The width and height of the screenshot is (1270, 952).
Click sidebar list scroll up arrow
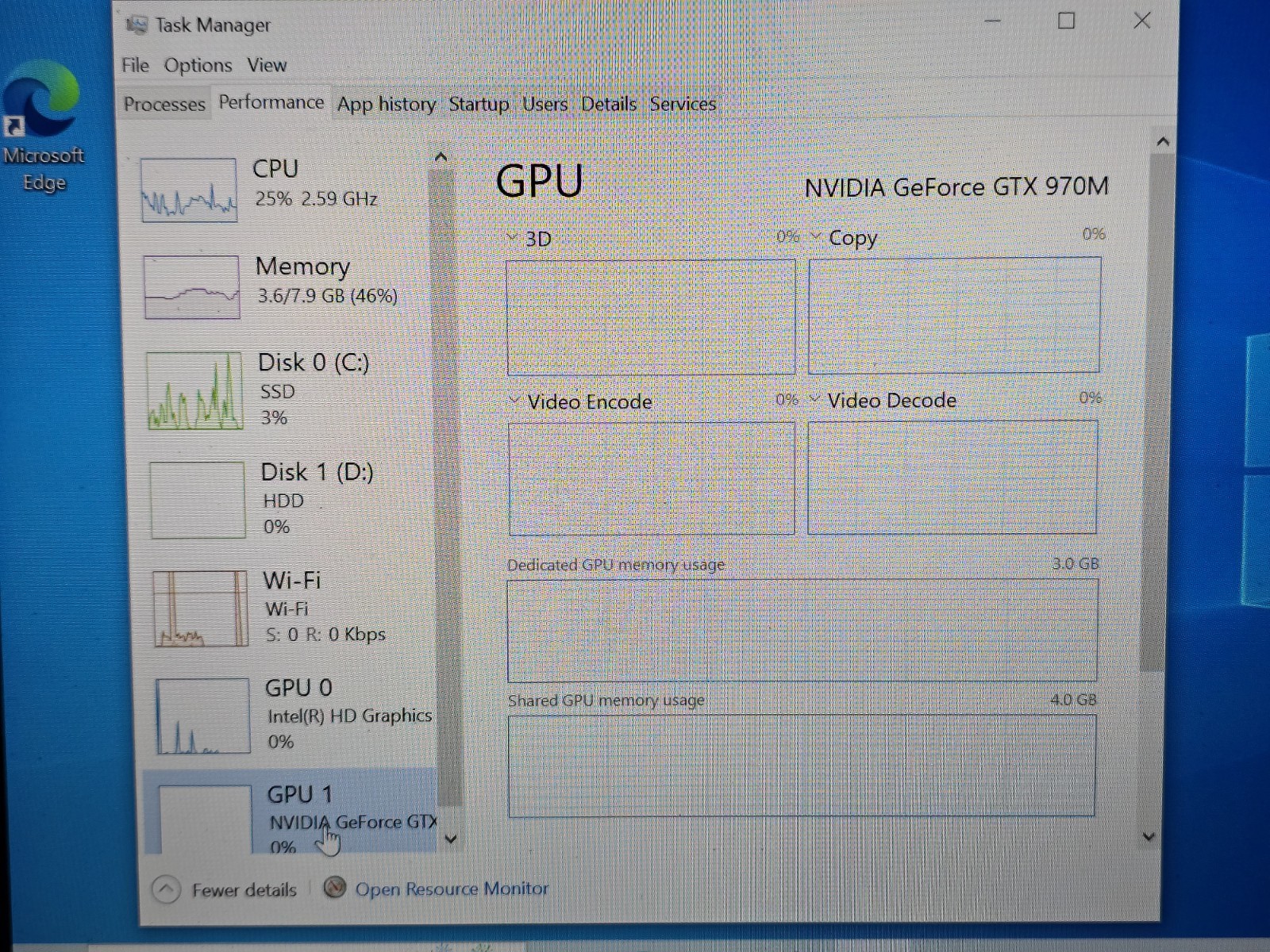coord(441,157)
